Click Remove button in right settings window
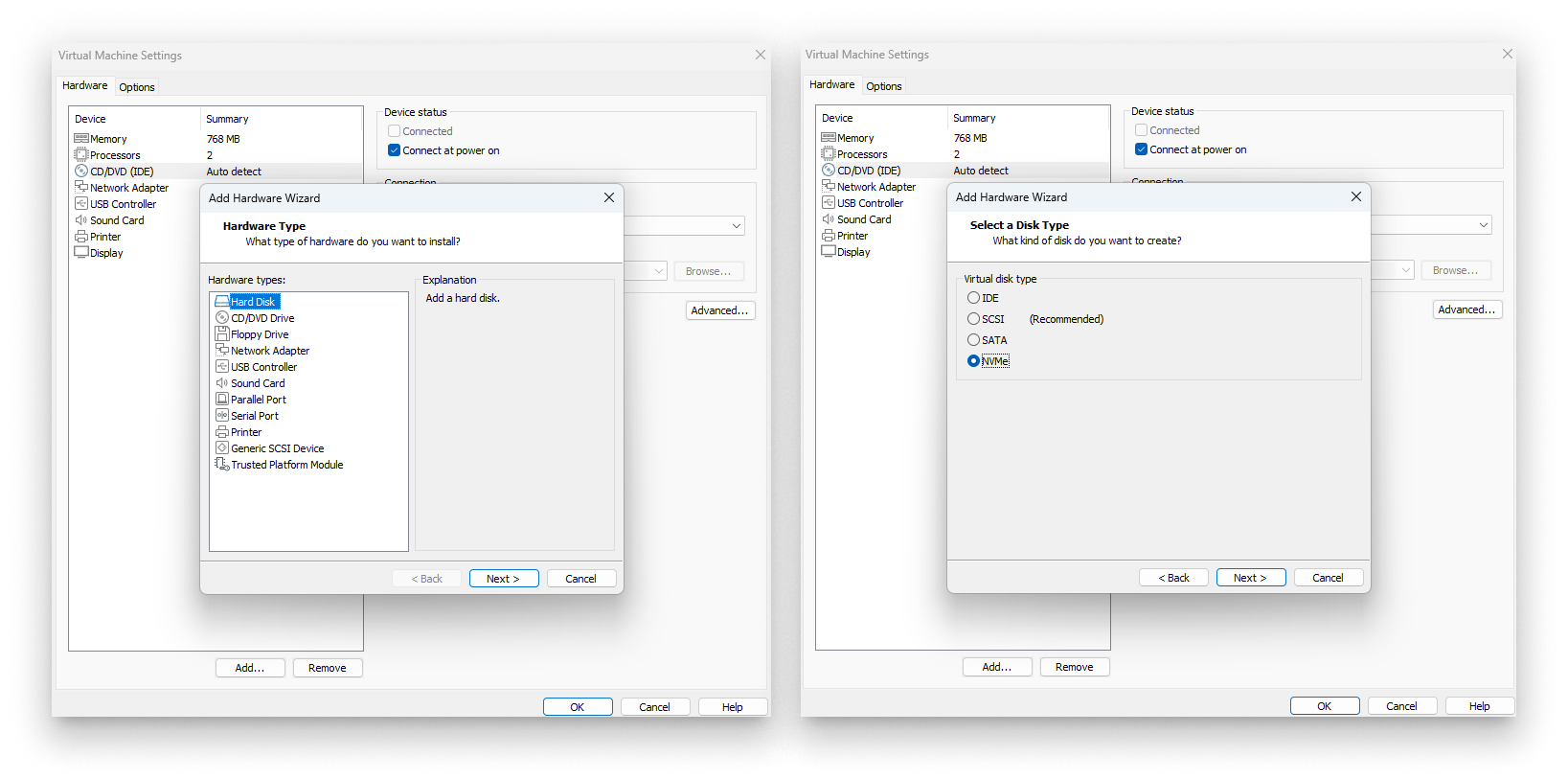 [1075, 667]
